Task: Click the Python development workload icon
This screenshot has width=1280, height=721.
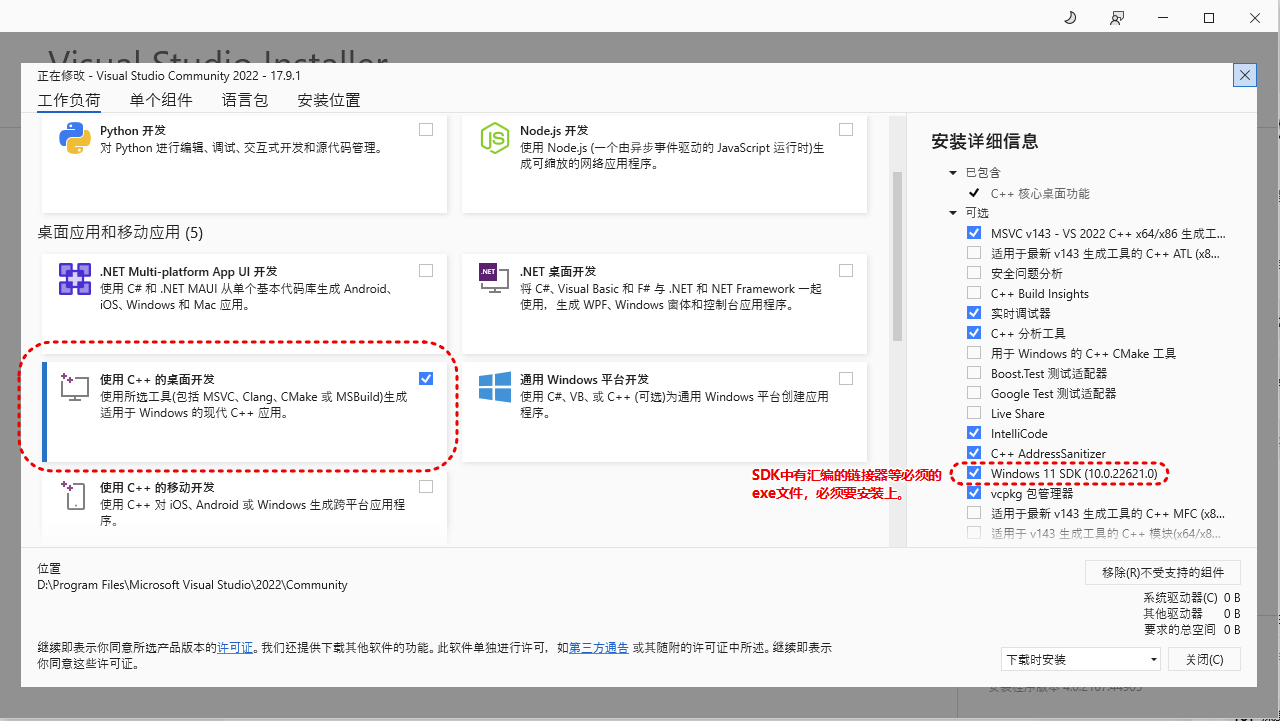Action: [75, 138]
